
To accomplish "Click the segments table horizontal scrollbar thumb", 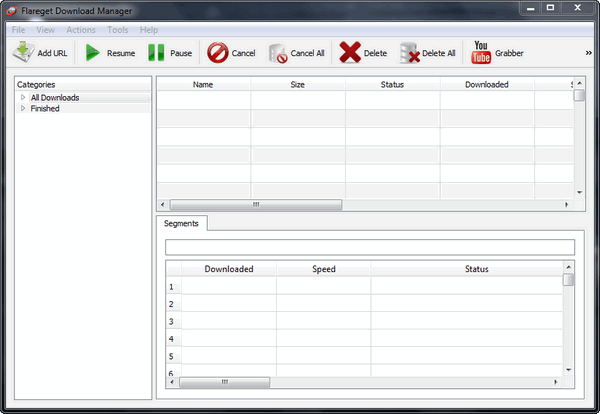I will coord(225,382).
